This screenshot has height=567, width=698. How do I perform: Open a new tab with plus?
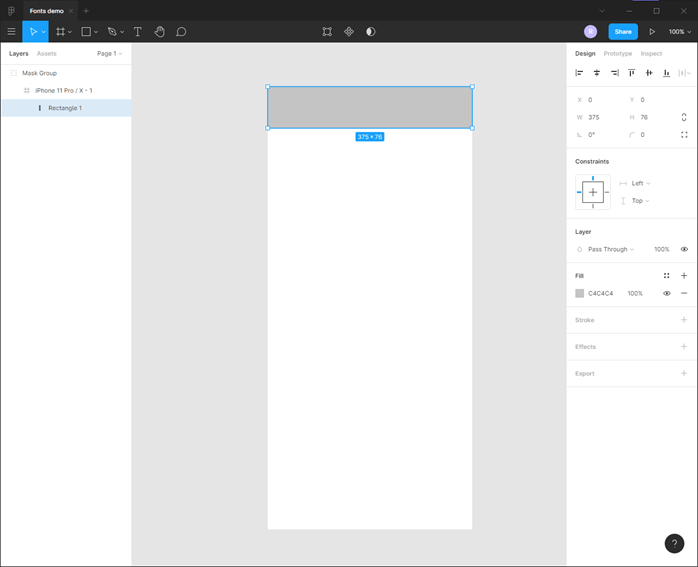click(86, 11)
